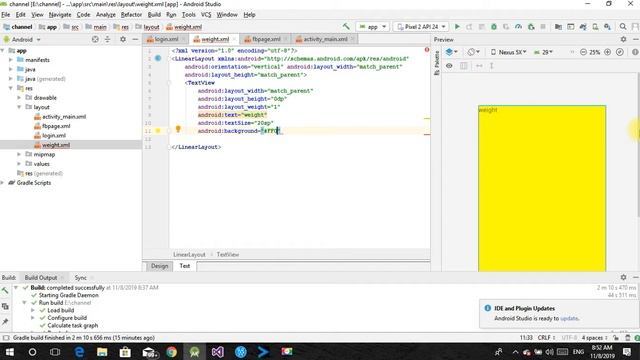Run the app with the green play button
The width and height of the screenshot is (640, 360).
tap(457, 27)
